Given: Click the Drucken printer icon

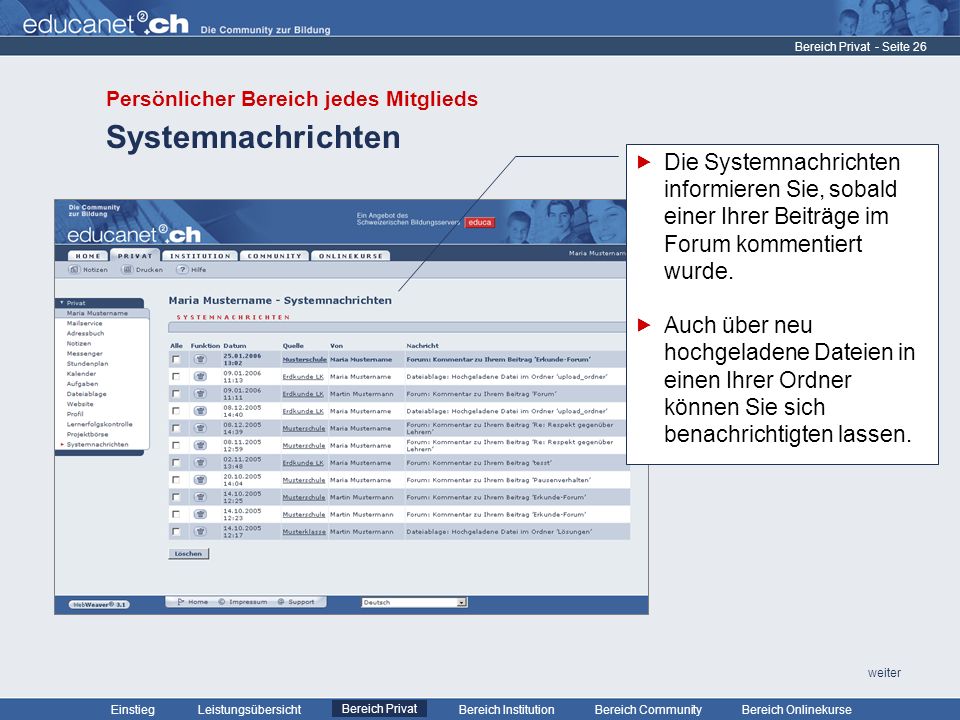Looking at the screenshot, I should (x=127, y=269).
